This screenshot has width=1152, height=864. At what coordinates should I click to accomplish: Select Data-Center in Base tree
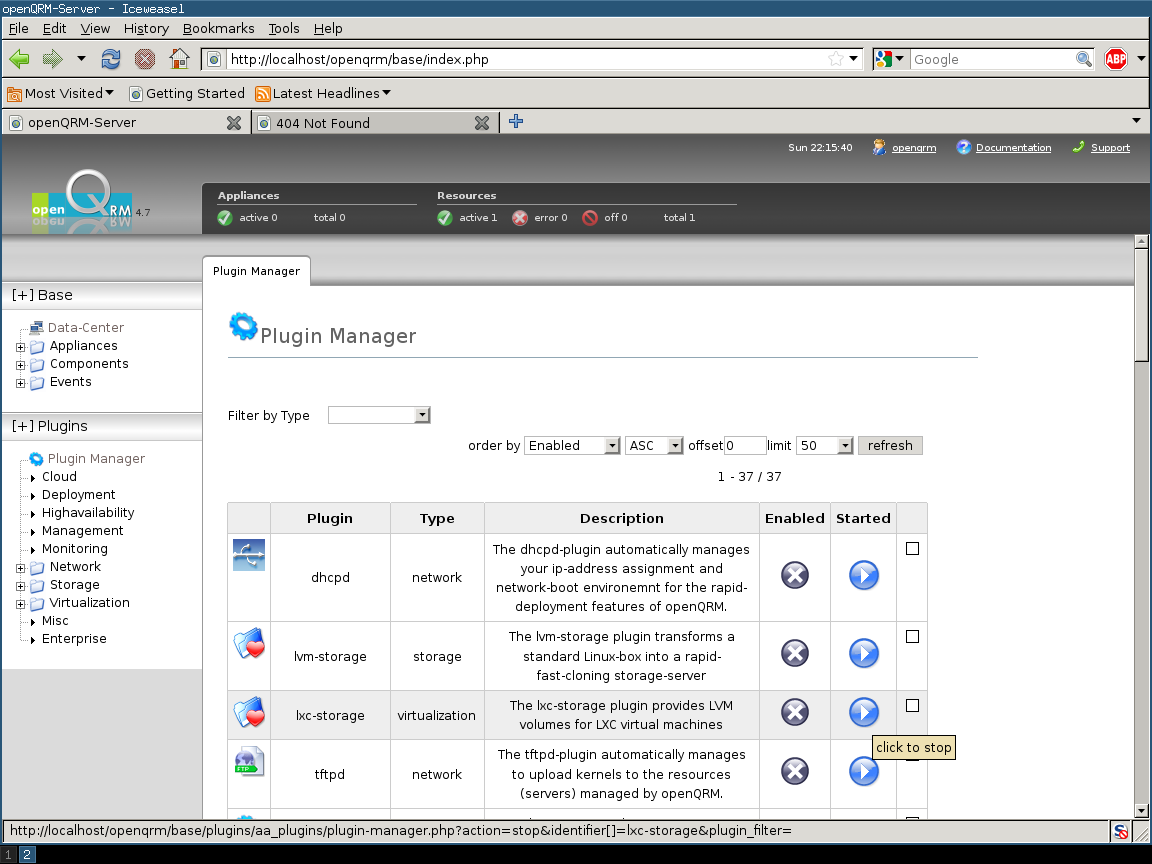pyautogui.click(x=85, y=328)
